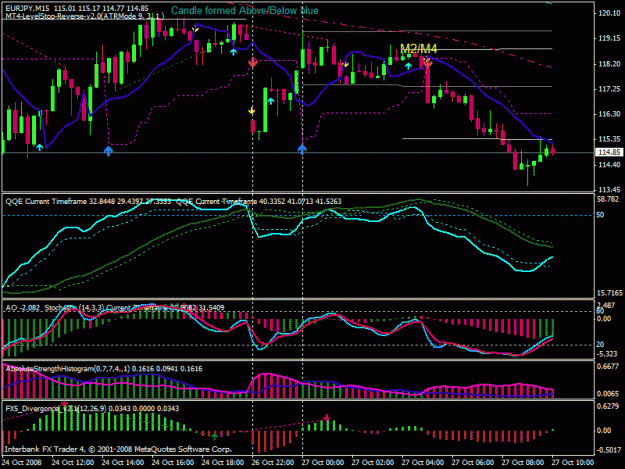Image resolution: width=625 pixels, height=469 pixels.
Task: Click the 58.782 scale value in the QQE panel
Action: point(607,199)
